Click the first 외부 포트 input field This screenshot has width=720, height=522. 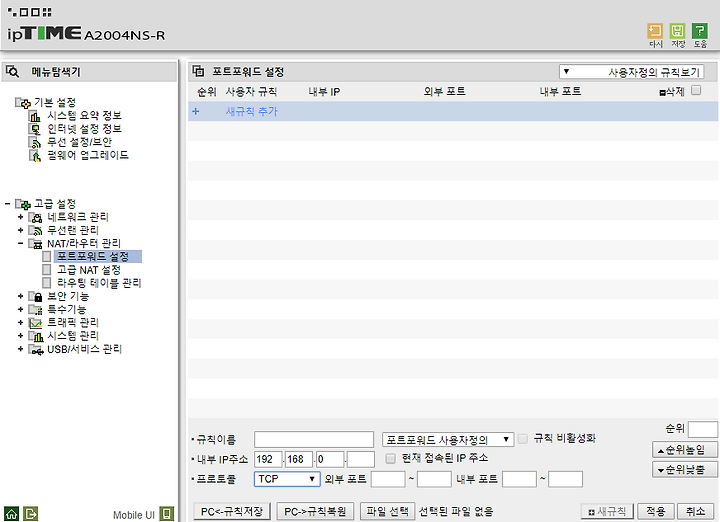pyautogui.click(x=388, y=479)
